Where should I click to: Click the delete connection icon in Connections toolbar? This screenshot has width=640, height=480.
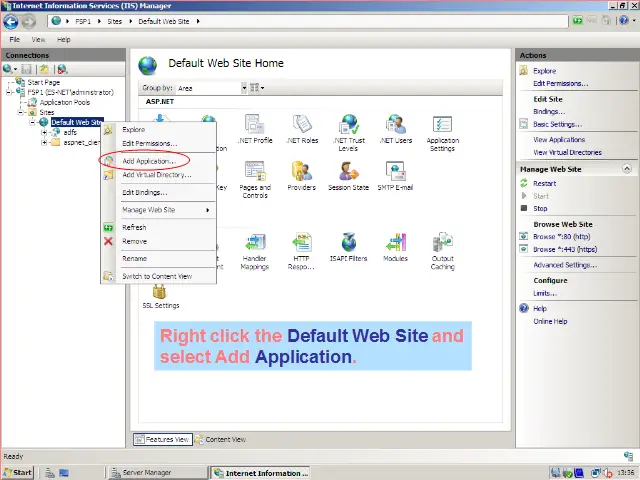pyautogui.click(x=62, y=69)
